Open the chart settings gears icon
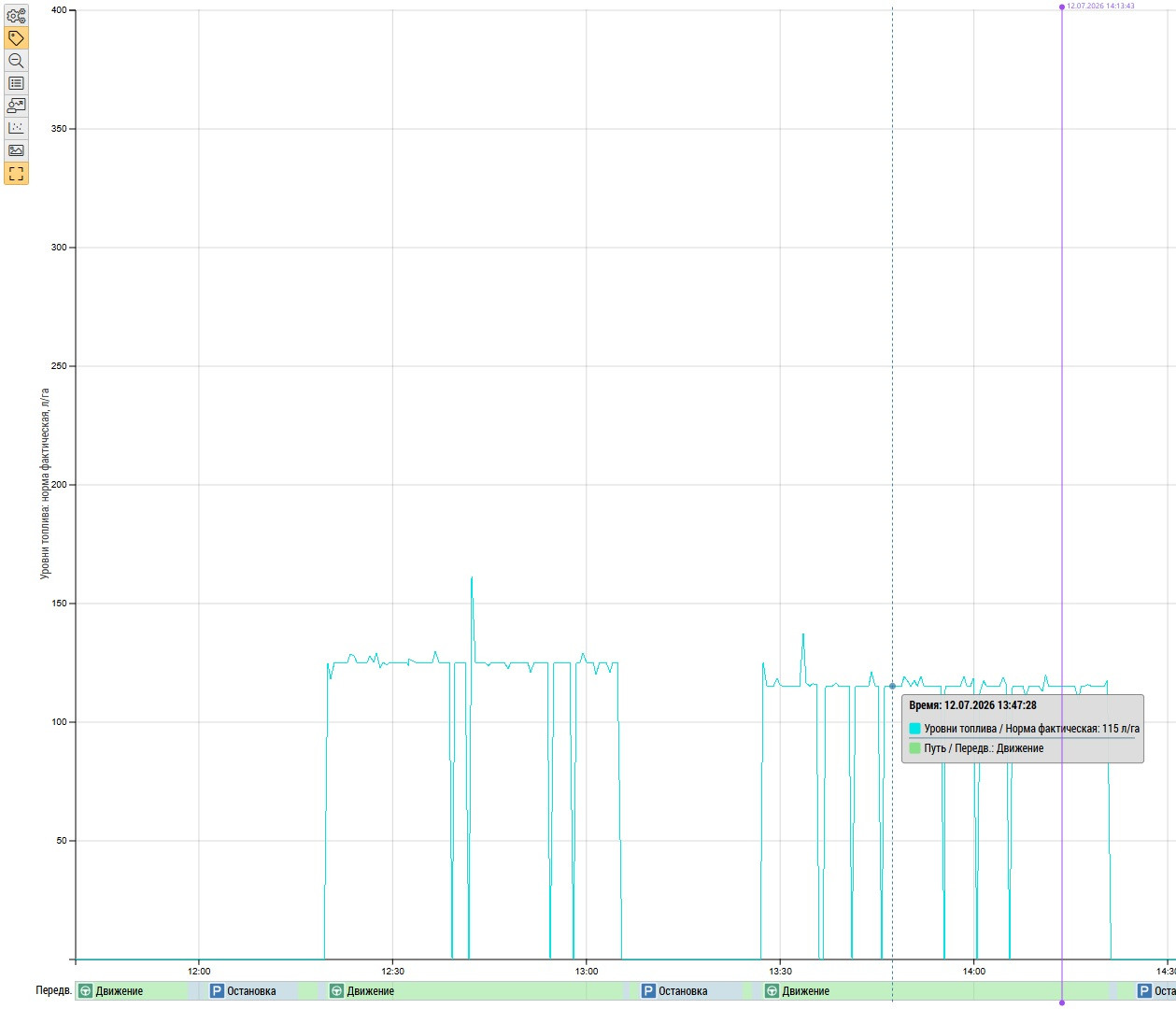The image size is (1176, 1009). click(x=16, y=16)
